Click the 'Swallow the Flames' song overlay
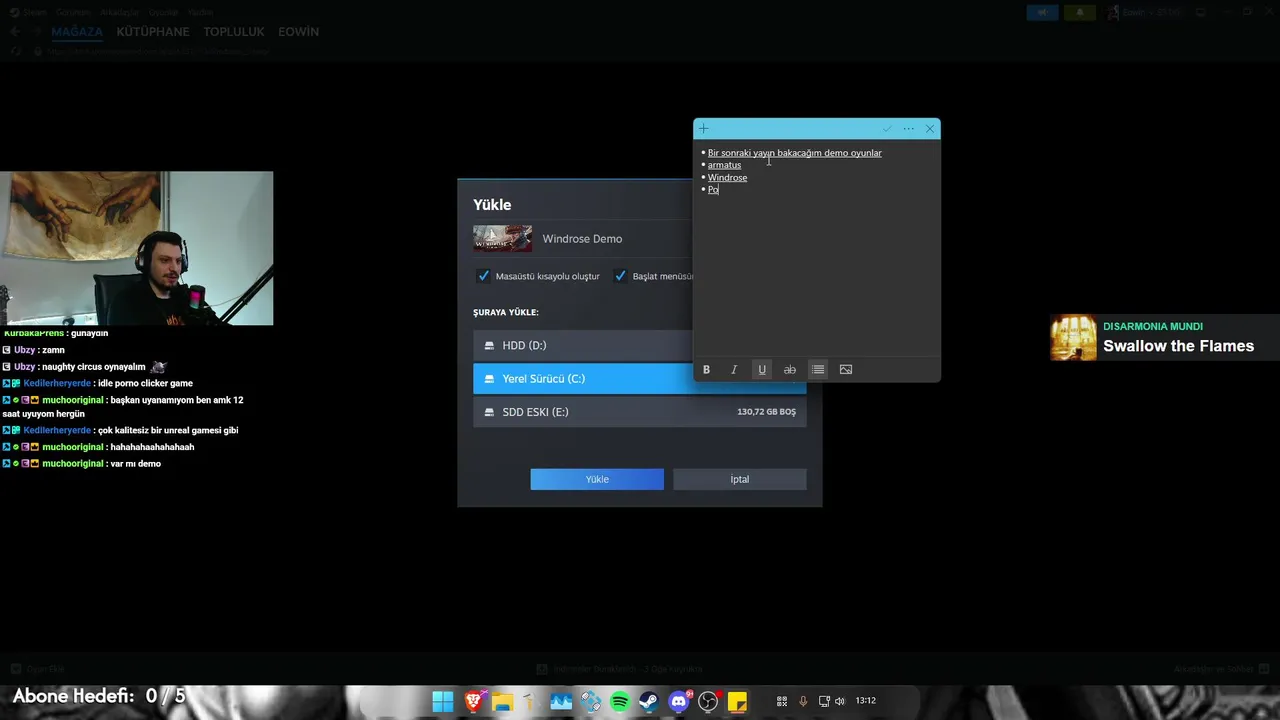This screenshot has height=720, width=1280. [1178, 346]
